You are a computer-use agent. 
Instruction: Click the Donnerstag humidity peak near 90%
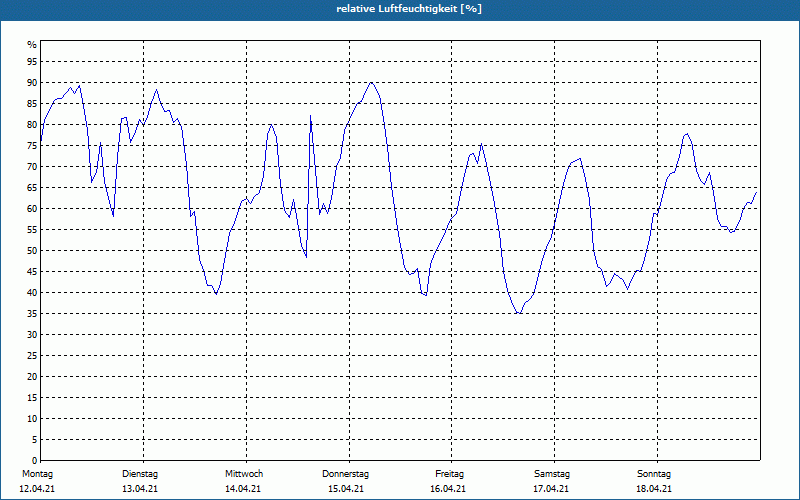(x=371, y=83)
